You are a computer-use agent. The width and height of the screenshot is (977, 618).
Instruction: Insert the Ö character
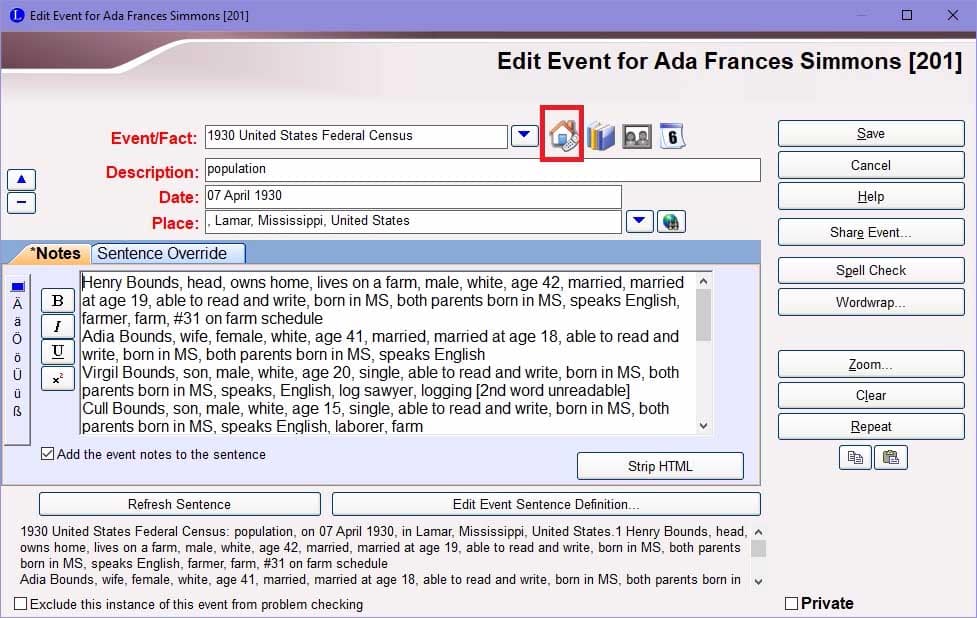pyautogui.click(x=17, y=339)
